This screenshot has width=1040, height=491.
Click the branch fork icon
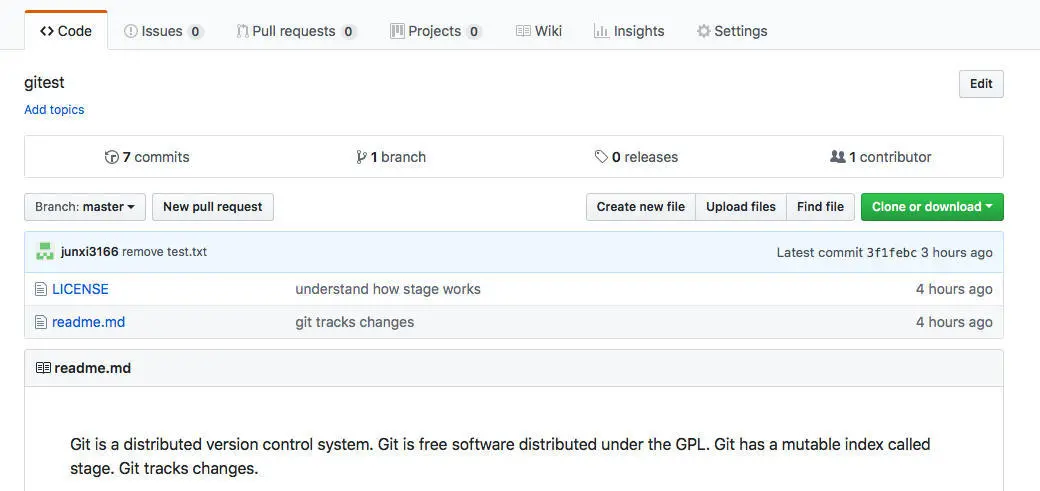pyautogui.click(x=361, y=157)
